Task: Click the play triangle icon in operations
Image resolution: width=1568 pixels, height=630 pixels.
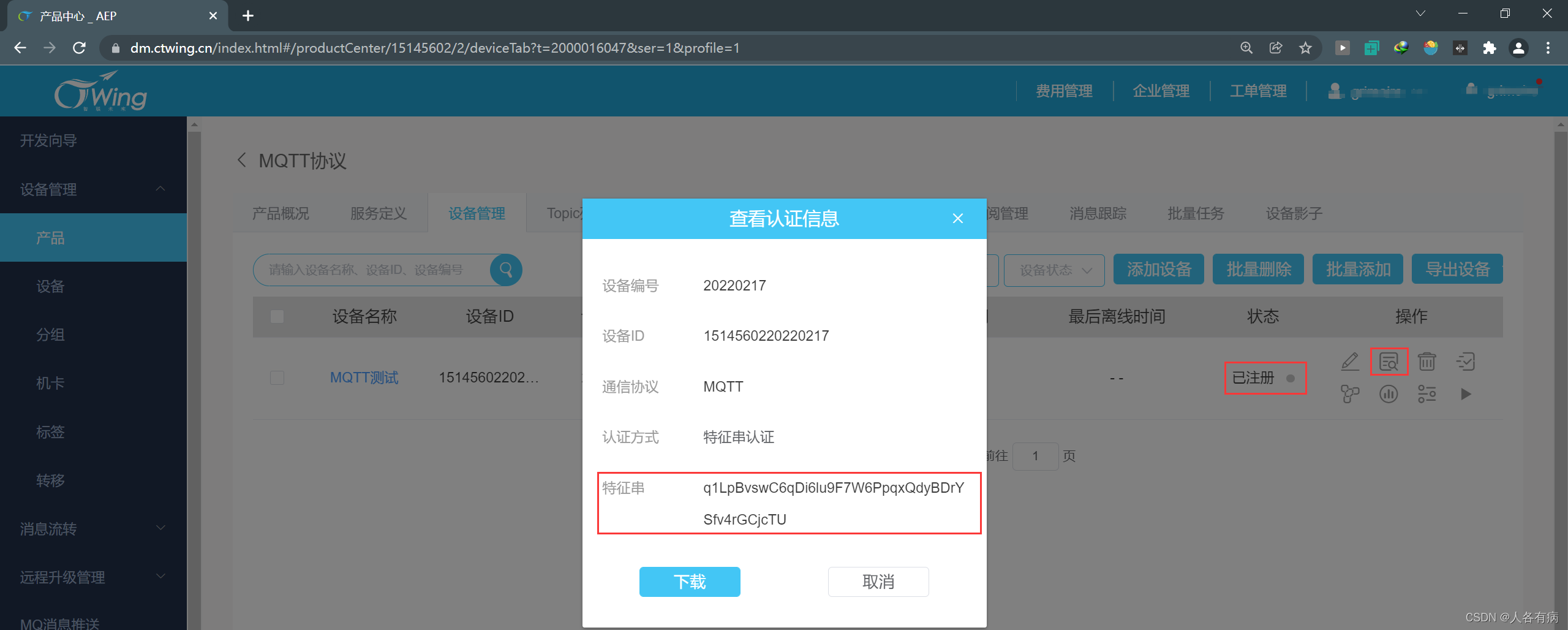Action: [1465, 393]
